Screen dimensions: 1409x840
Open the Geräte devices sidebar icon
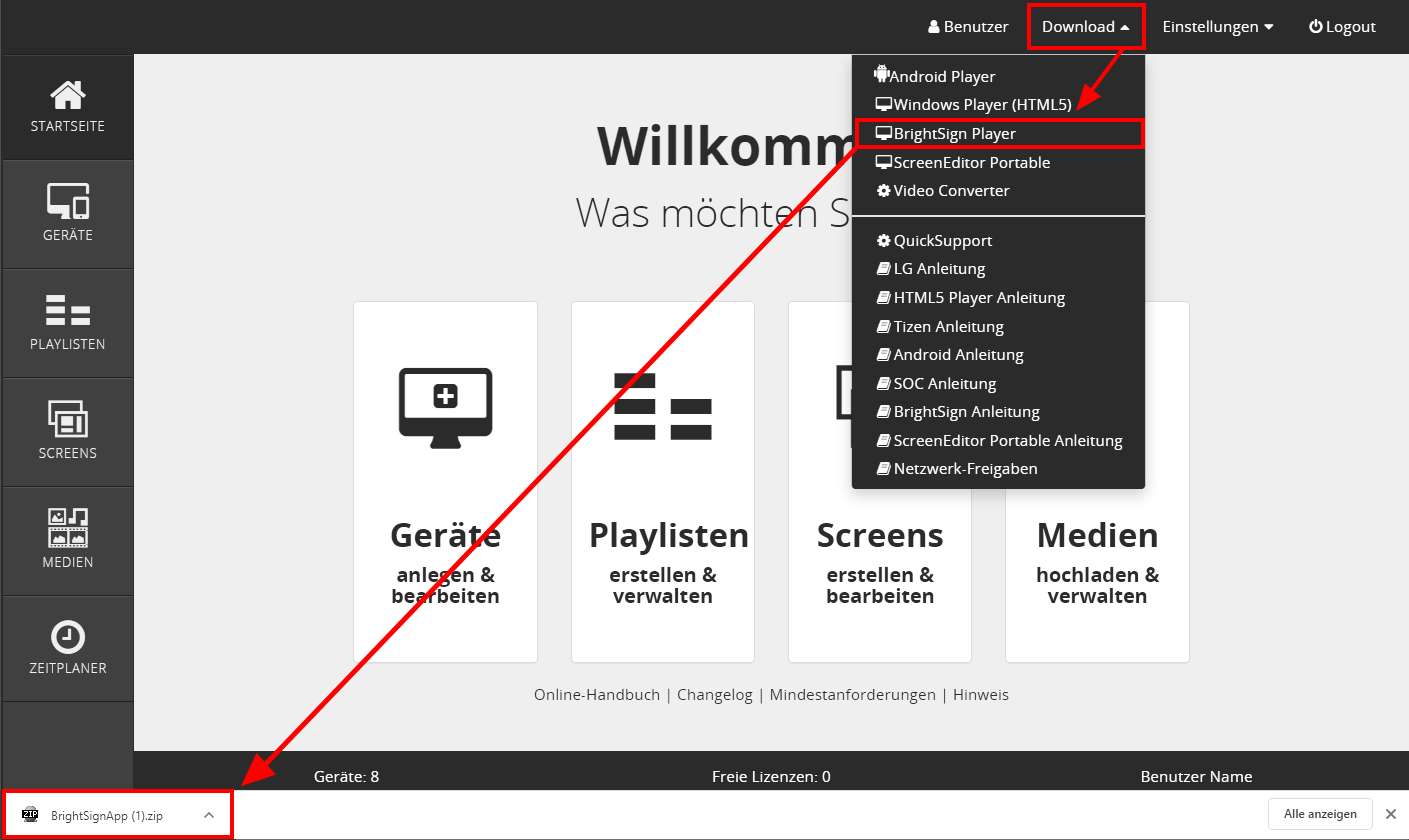(67, 201)
